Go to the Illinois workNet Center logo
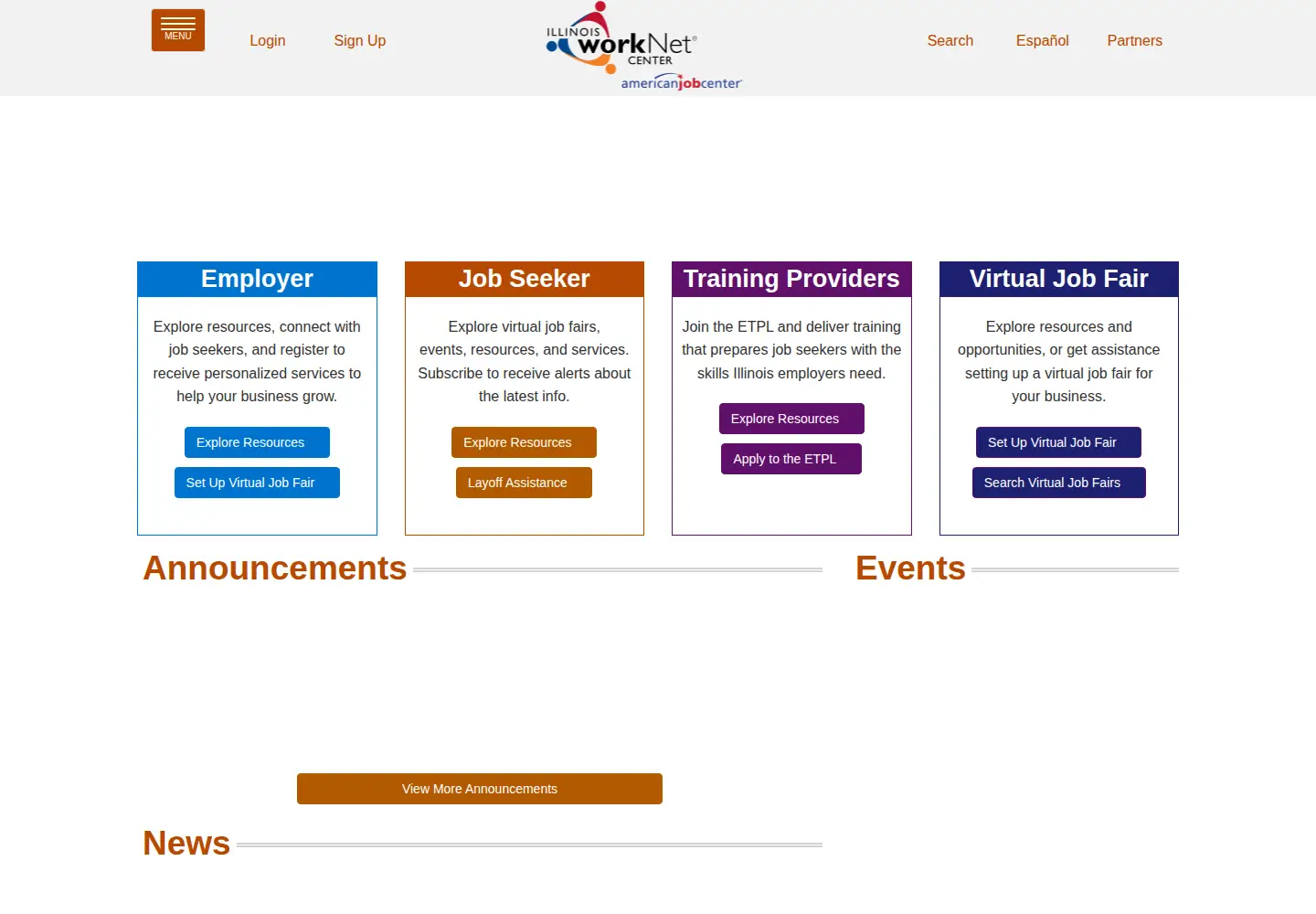The height and width of the screenshot is (914, 1316). 644,46
